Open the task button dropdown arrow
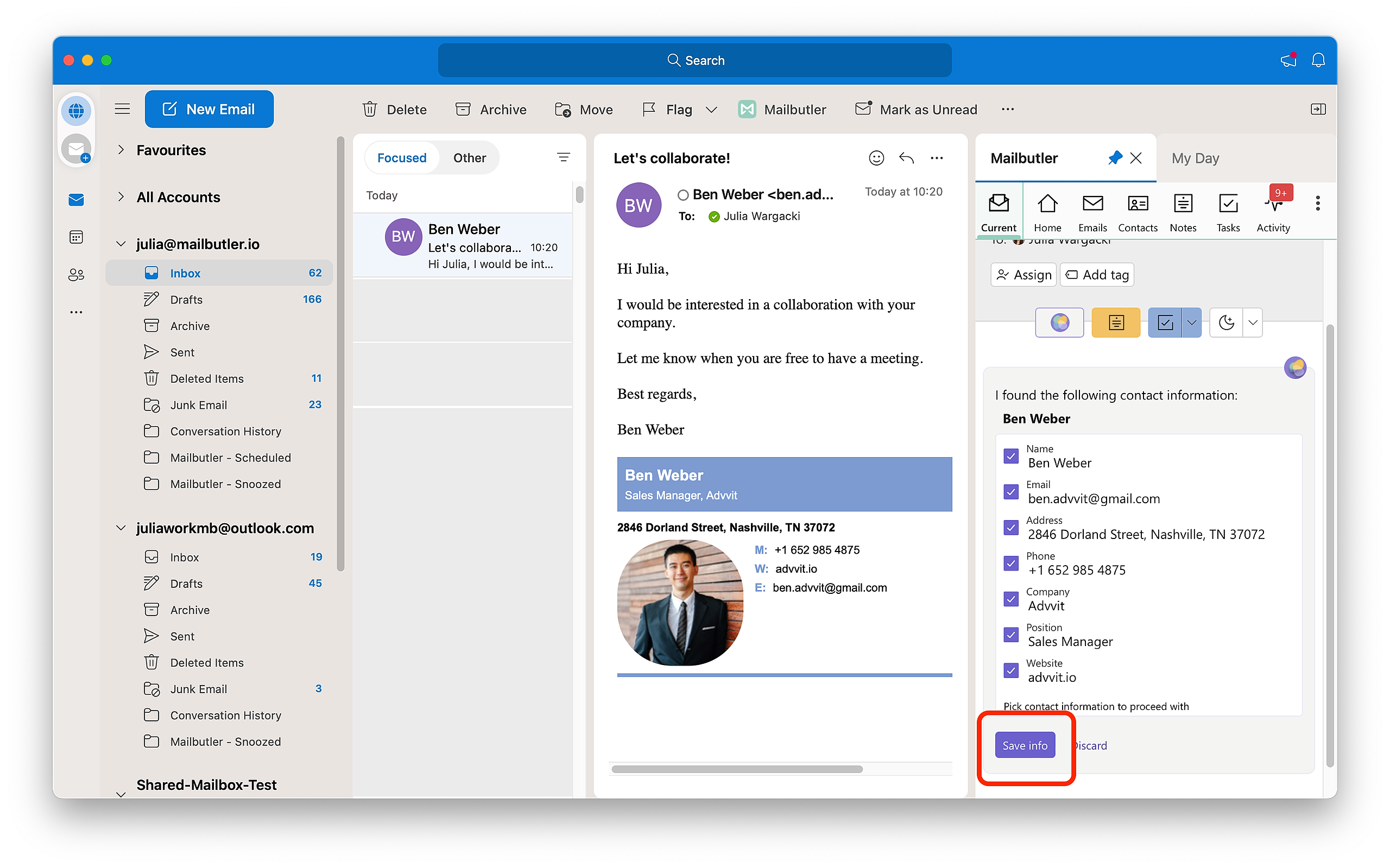This screenshot has height=868, width=1390. click(x=1191, y=322)
